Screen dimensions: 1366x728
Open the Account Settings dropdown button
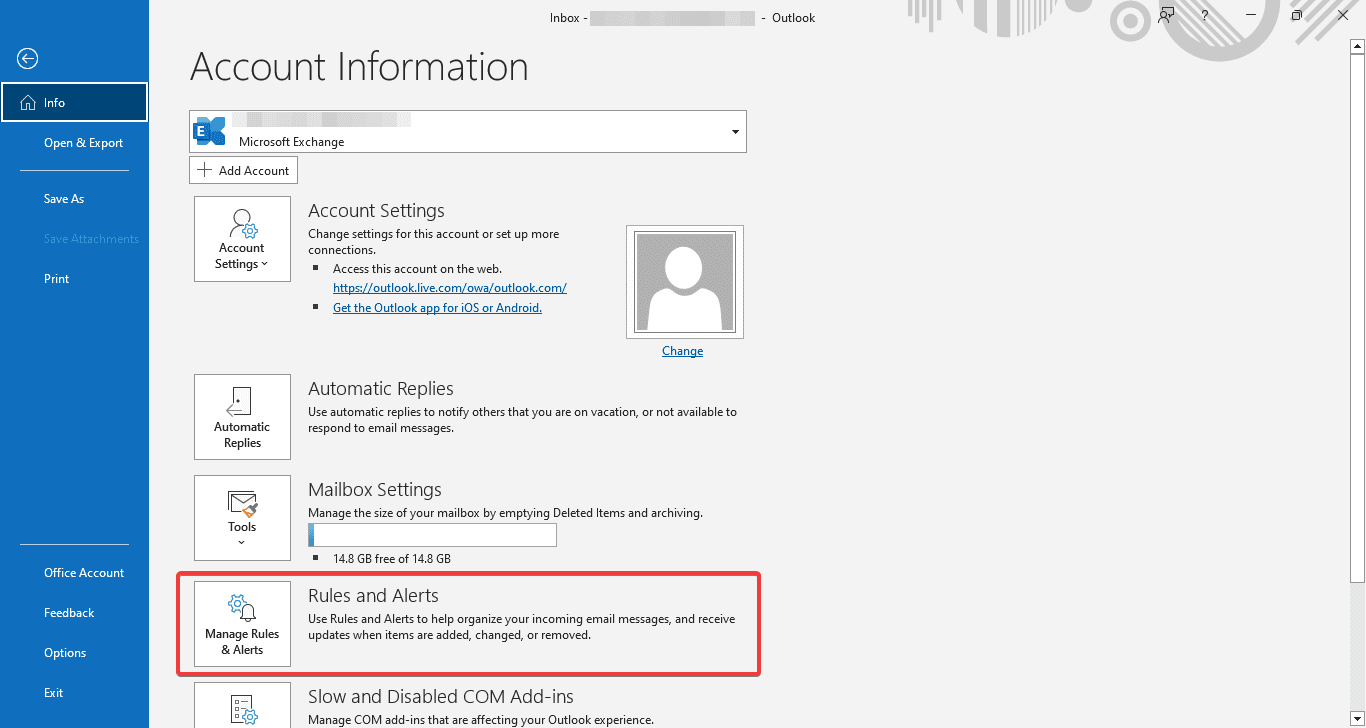(242, 239)
